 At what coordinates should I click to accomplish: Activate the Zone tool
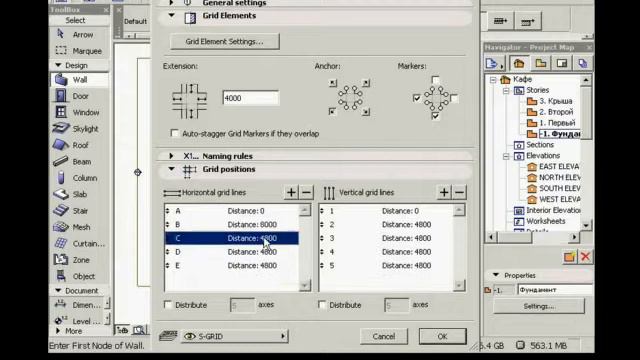(80, 260)
